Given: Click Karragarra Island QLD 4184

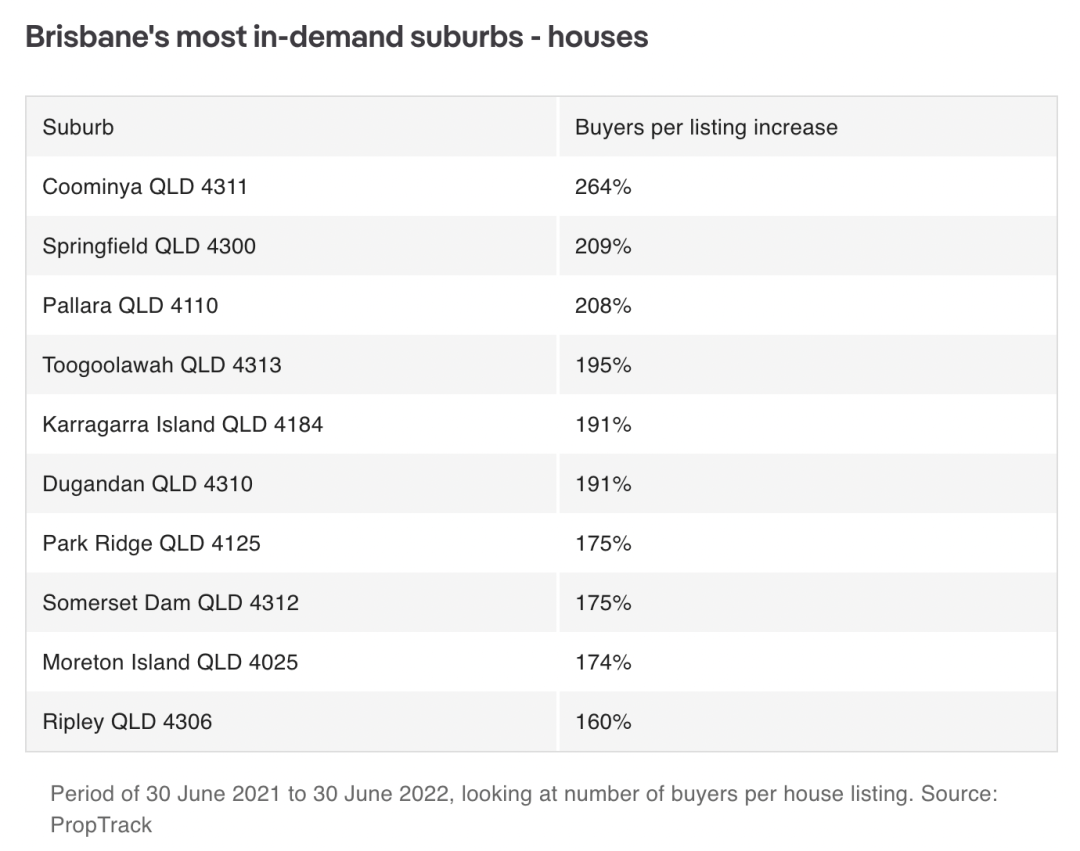Looking at the screenshot, I should (183, 424).
